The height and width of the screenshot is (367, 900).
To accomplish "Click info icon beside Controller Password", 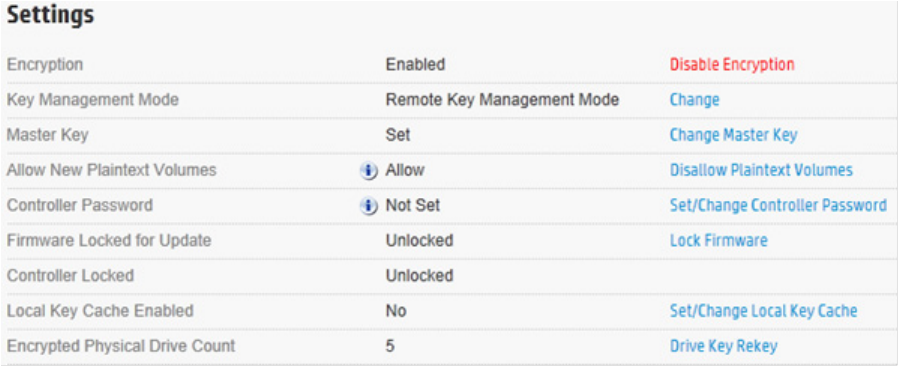I will (x=368, y=206).
